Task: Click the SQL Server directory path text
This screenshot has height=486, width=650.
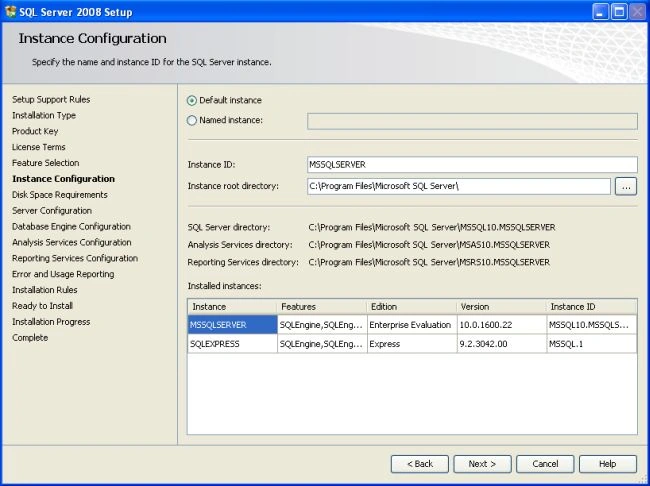Action: [x=432, y=227]
